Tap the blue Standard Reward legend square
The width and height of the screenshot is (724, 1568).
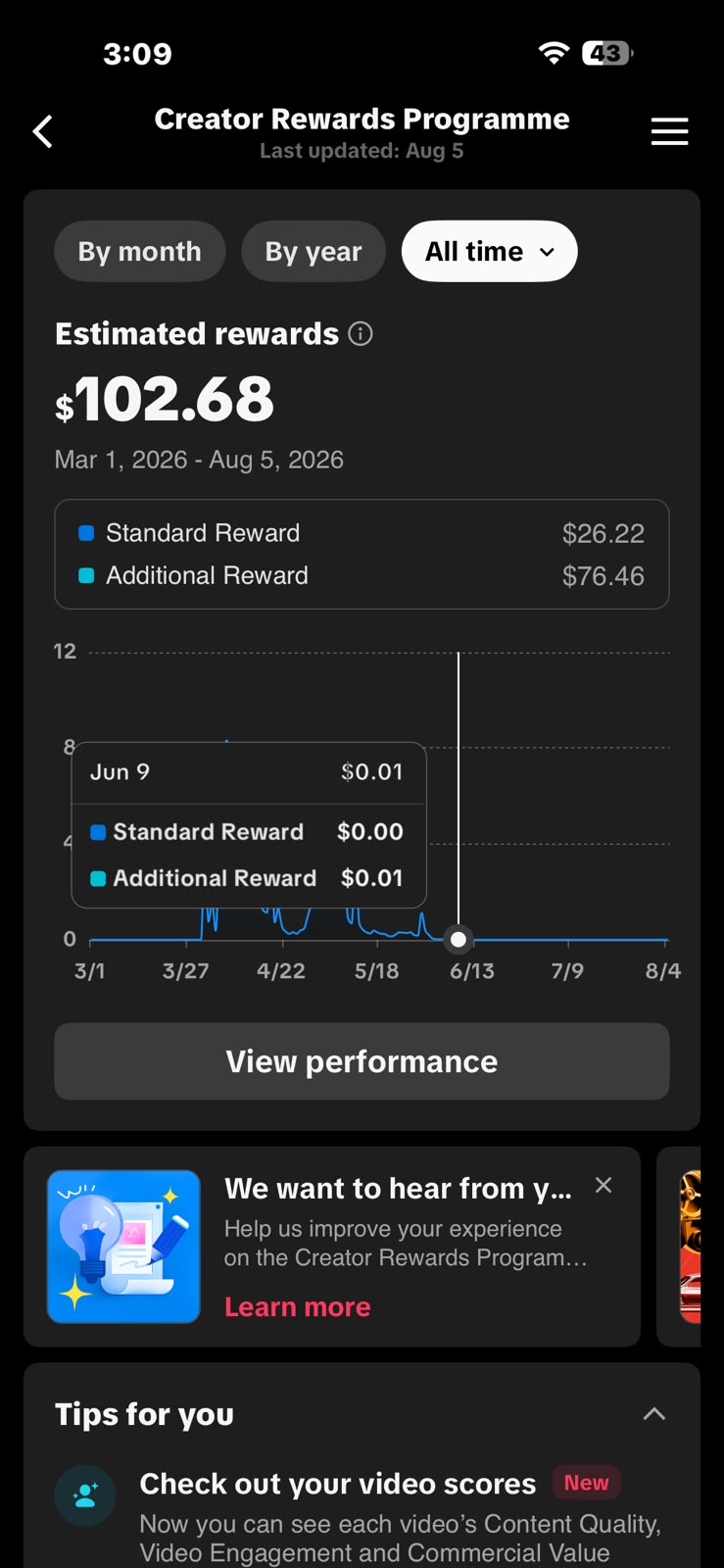(x=86, y=533)
